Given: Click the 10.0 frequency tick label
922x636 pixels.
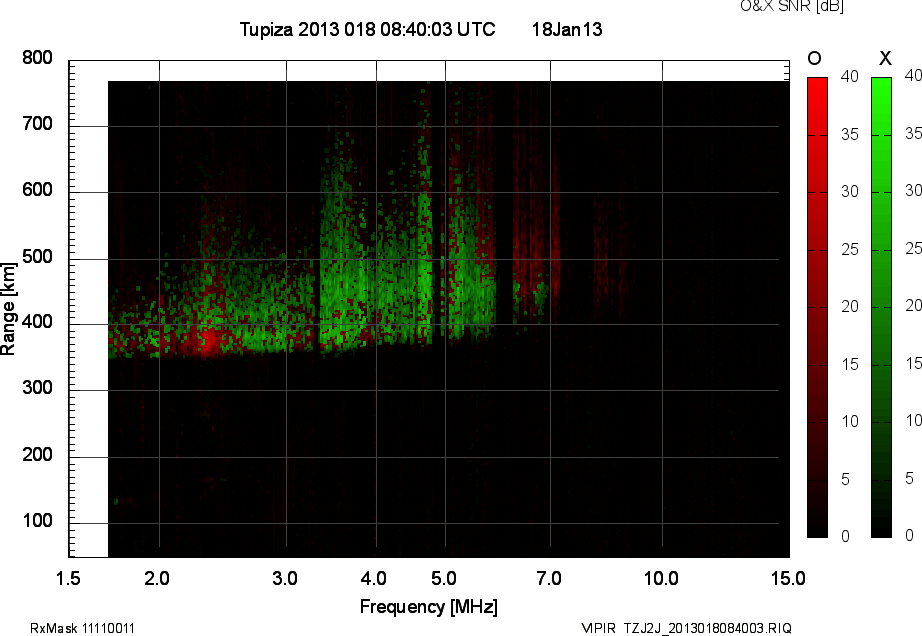Looking at the screenshot, I should (661, 579).
